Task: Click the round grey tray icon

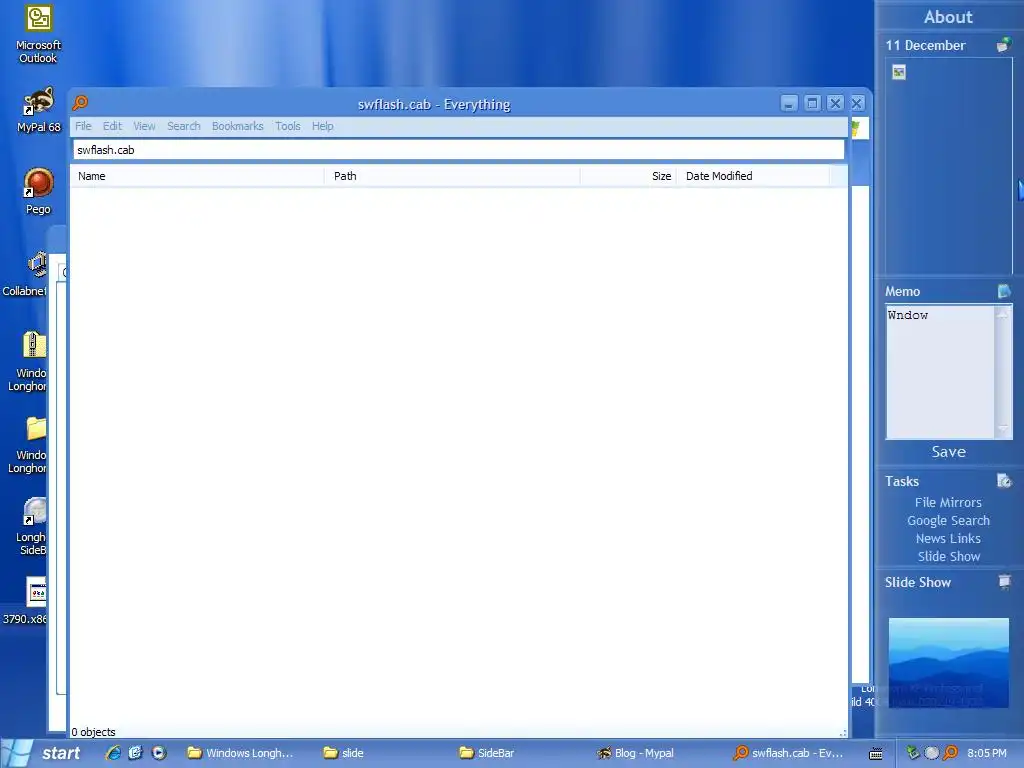Action: [932, 753]
